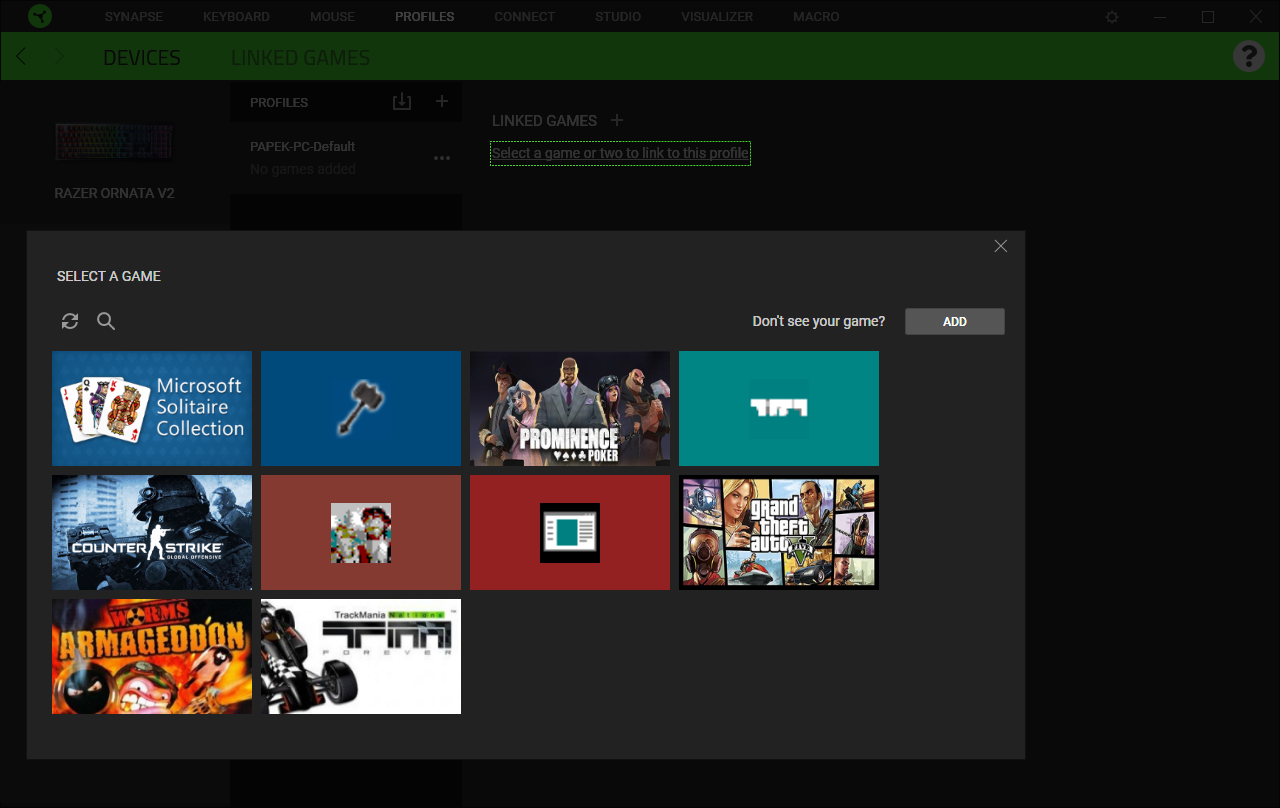Screen dimensions: 1280x808
Task: Click the LINKED GAMES section heading
Action: click(544, 120)
